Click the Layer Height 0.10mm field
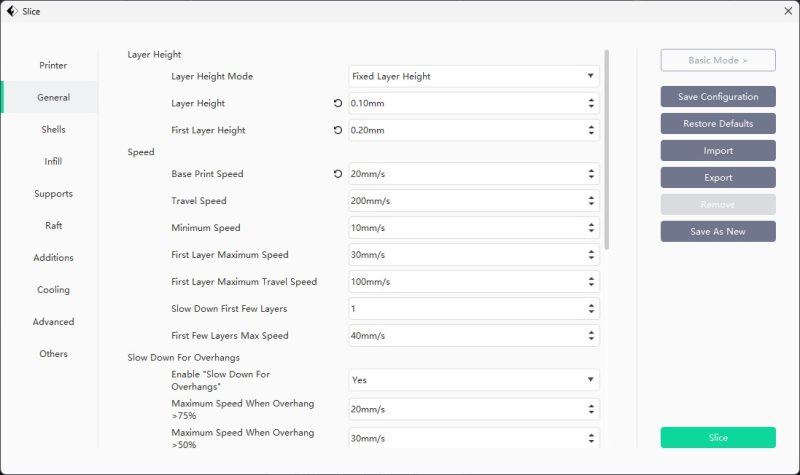 [x=474, y=103]
